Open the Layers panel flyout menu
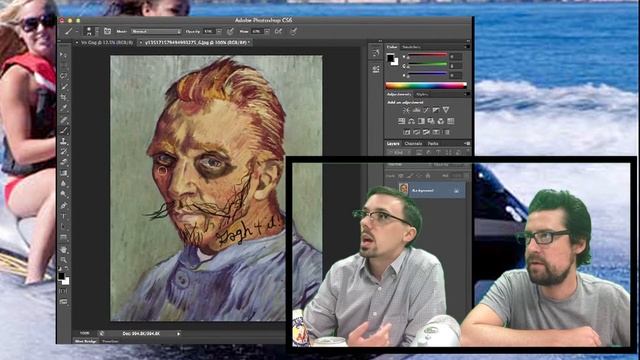The image size is (640, 360). pos(467,143)
